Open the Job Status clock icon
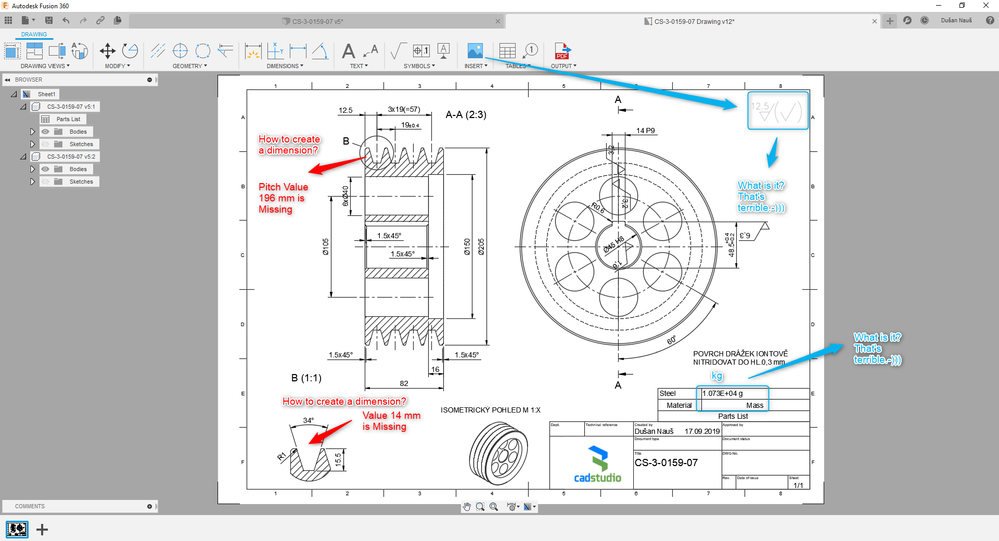Viewport: 999px width, 541px height. coord(924,20)
